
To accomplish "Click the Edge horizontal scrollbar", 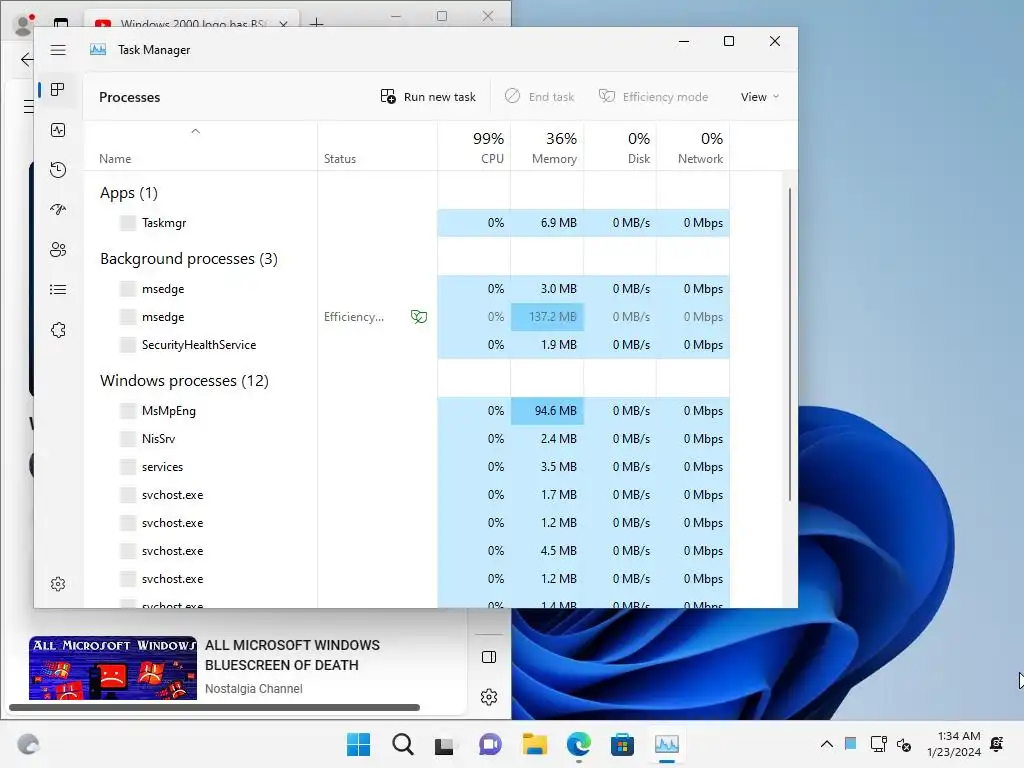I will pos(214,707).
